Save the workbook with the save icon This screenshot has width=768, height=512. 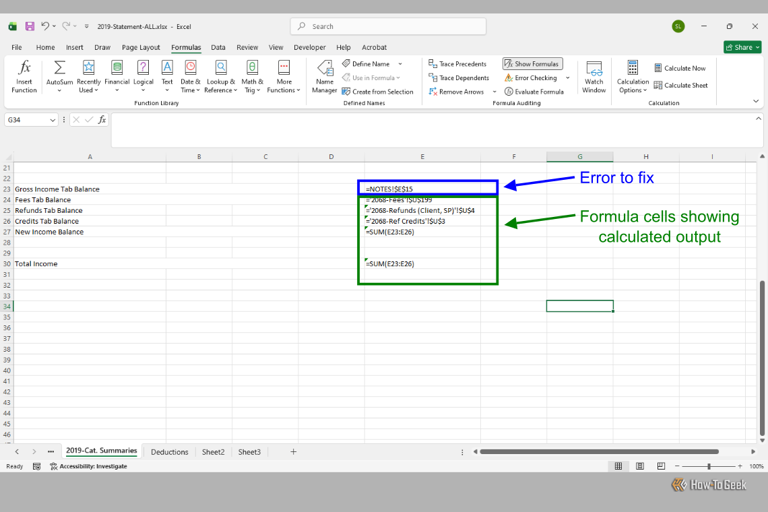30,26
